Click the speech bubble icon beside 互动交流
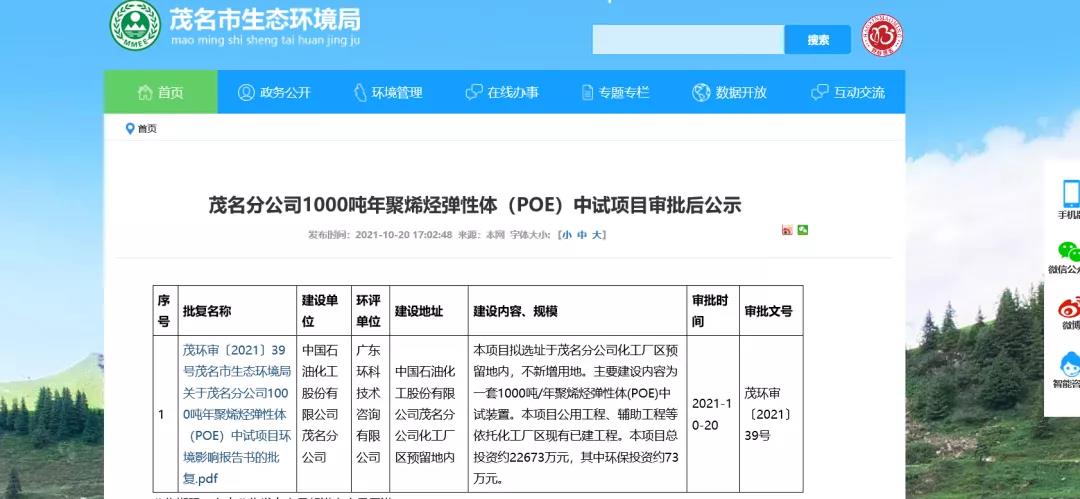This screenshot has height=499, width=1080. [x=820, y=92]
